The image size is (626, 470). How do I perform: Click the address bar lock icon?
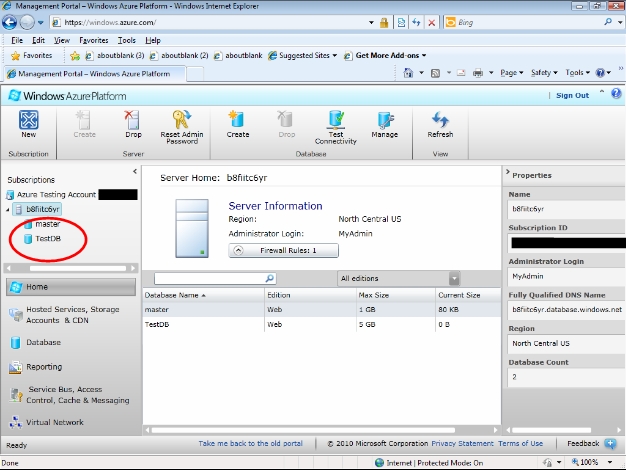point(384,22)
